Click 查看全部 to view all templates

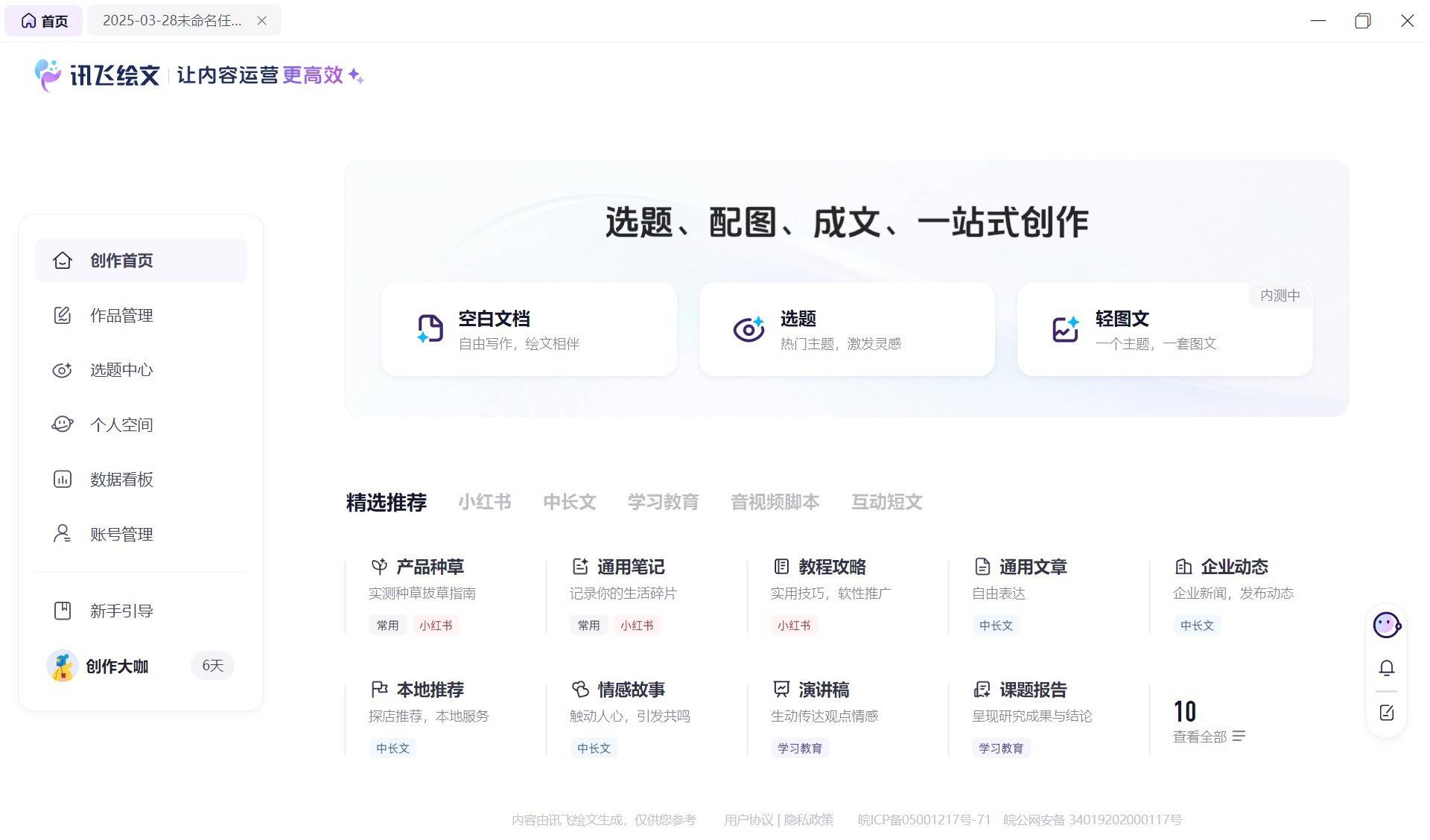coord(1200,736)
